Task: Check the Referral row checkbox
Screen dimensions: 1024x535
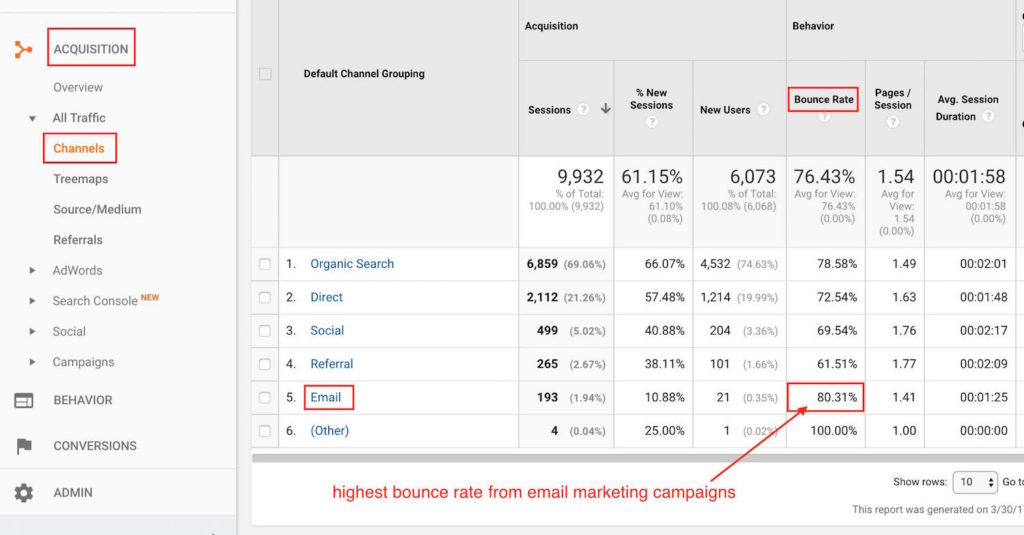Action: (264, 364)
